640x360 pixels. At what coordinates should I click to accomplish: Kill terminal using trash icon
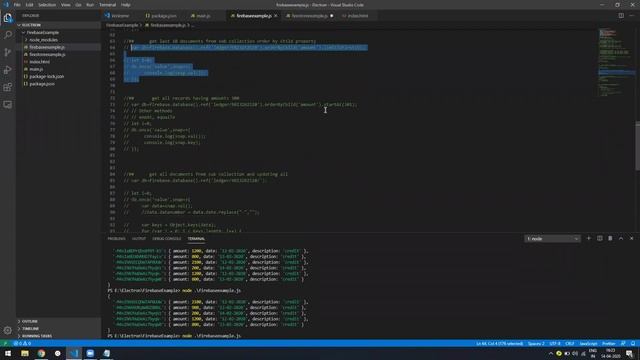click(610, 238)
